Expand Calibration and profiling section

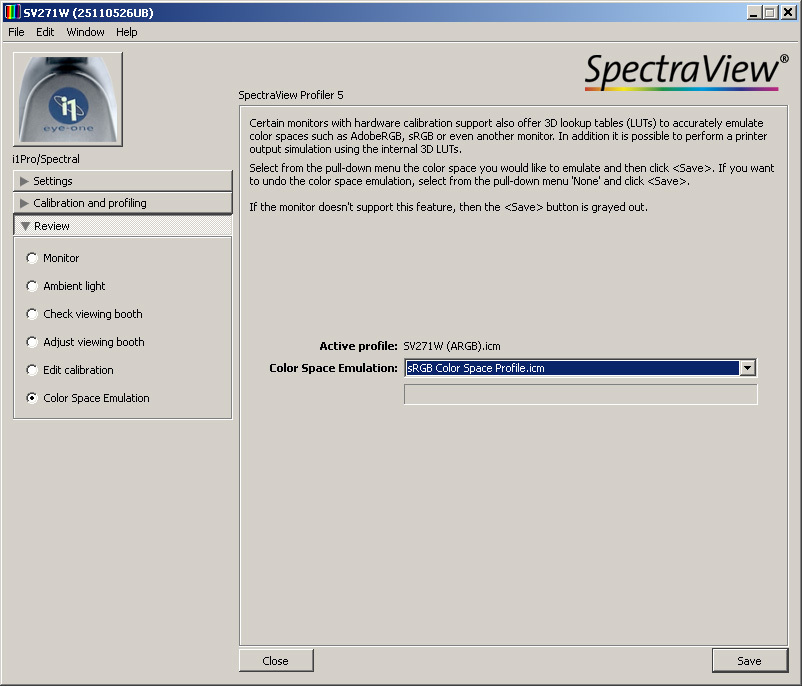[x=123, y=203]
